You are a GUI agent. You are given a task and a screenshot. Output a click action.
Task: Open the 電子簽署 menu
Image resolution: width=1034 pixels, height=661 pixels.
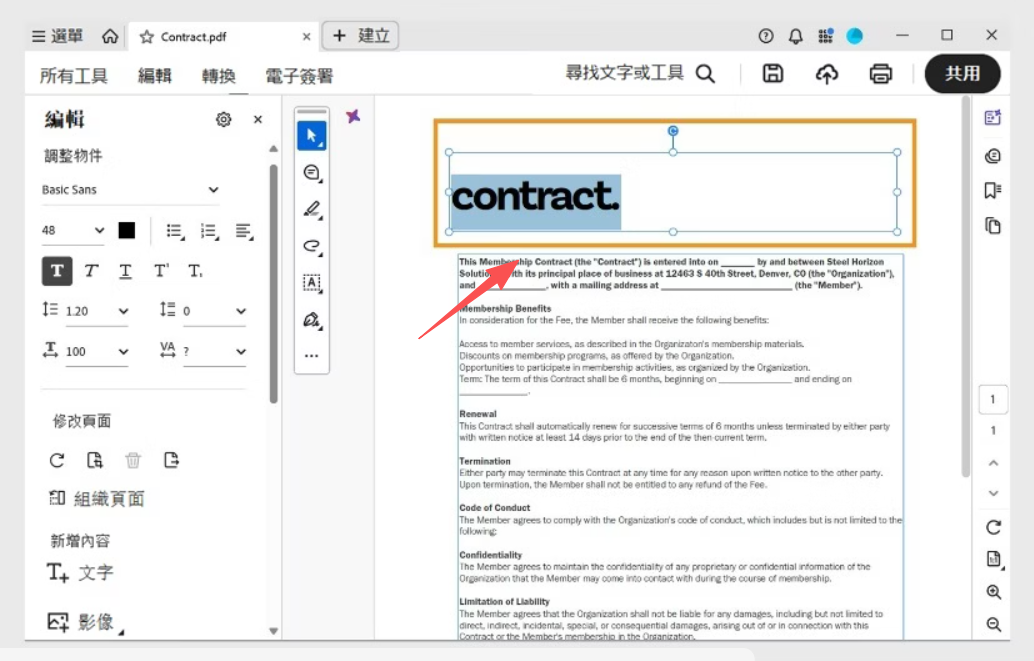pyautogui.click(x=300, y=75)
